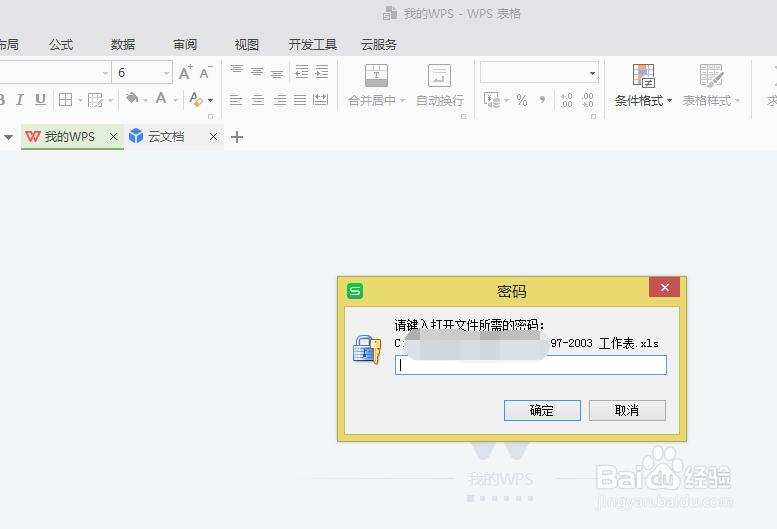The height and width of the screenshot is (529, 777).
Task: Open the 云服务 ribbon tab
Action: coord(379,45)
